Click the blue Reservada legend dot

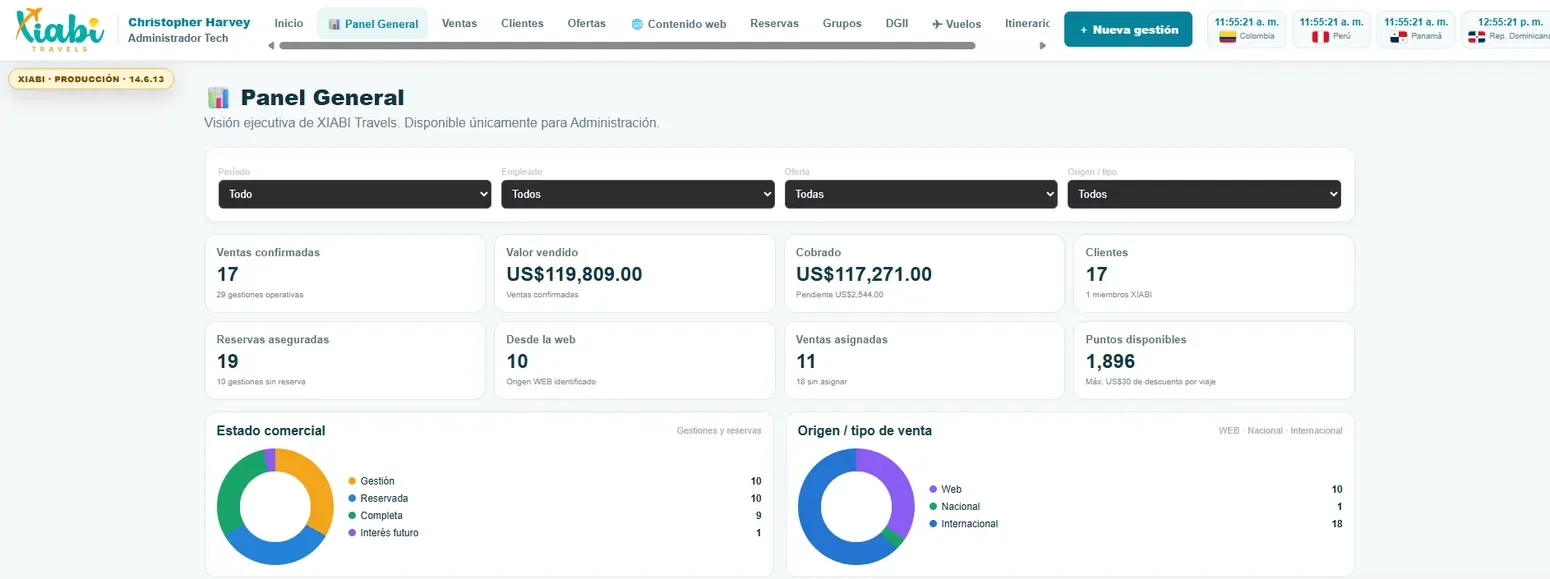[352, 498]
